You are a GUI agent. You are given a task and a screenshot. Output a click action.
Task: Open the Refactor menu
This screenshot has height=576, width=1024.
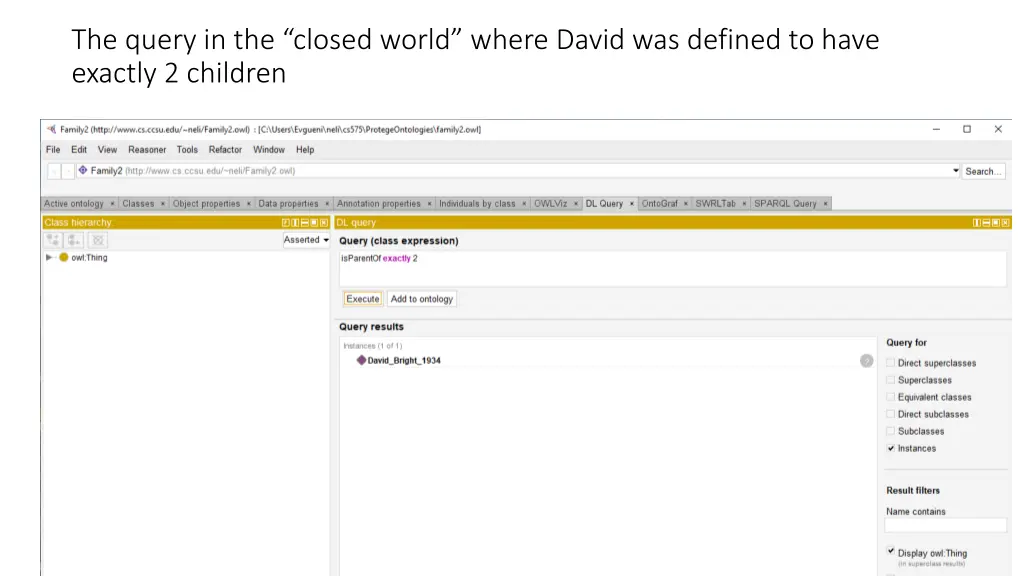[225, 150]
